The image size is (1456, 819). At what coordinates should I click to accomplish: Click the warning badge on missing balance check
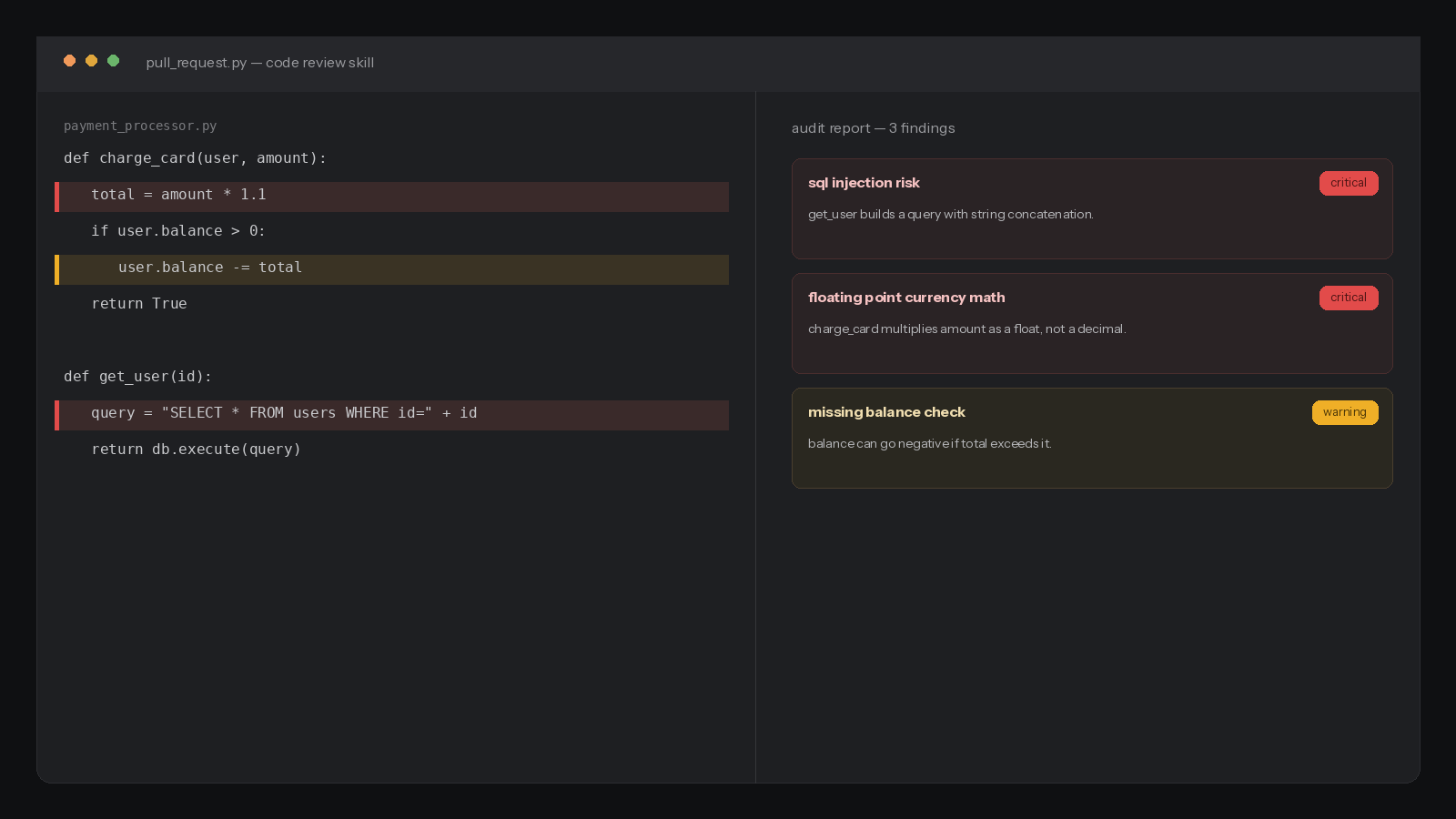point(1345,412)
